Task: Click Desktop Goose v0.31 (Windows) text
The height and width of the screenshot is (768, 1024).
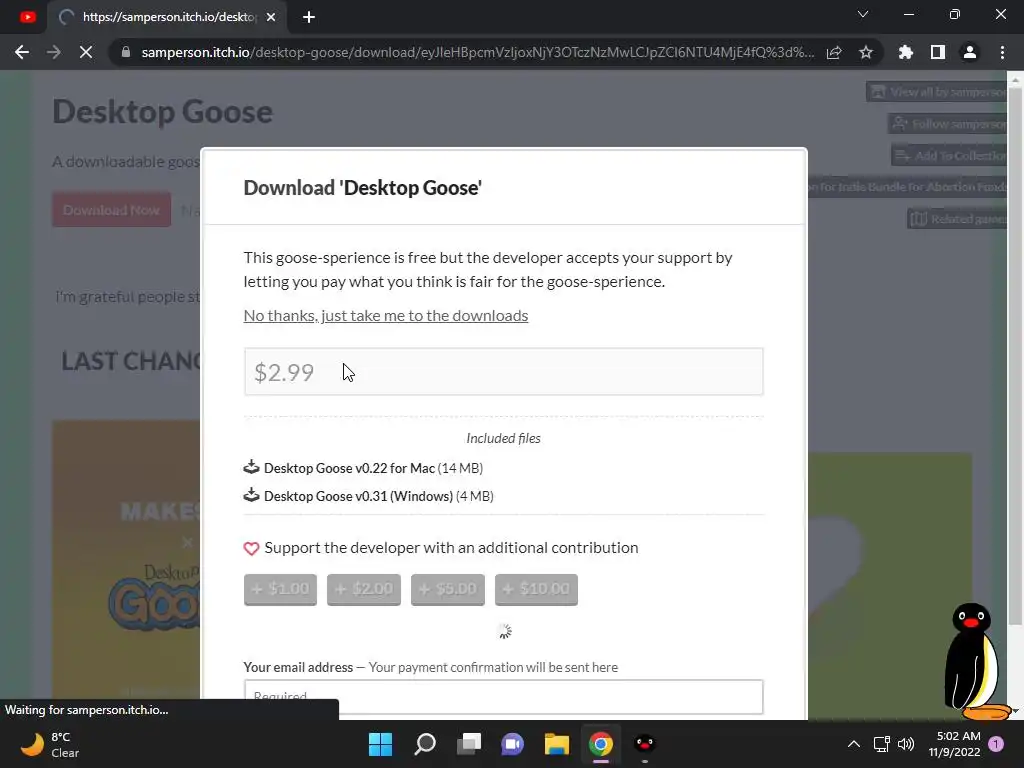Action: tap(359, 496)
